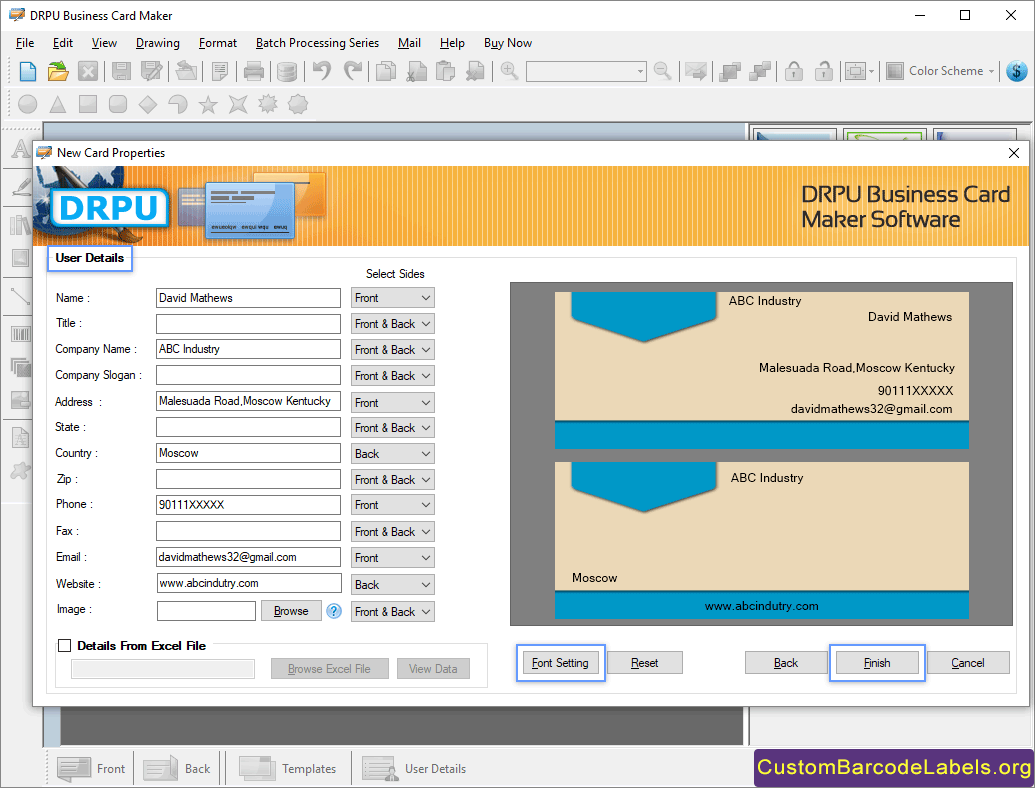Image resolution: width=1035 pixels, height=788 pixels.
Task: Open the Website side dropdown
Action: point(393,585)
